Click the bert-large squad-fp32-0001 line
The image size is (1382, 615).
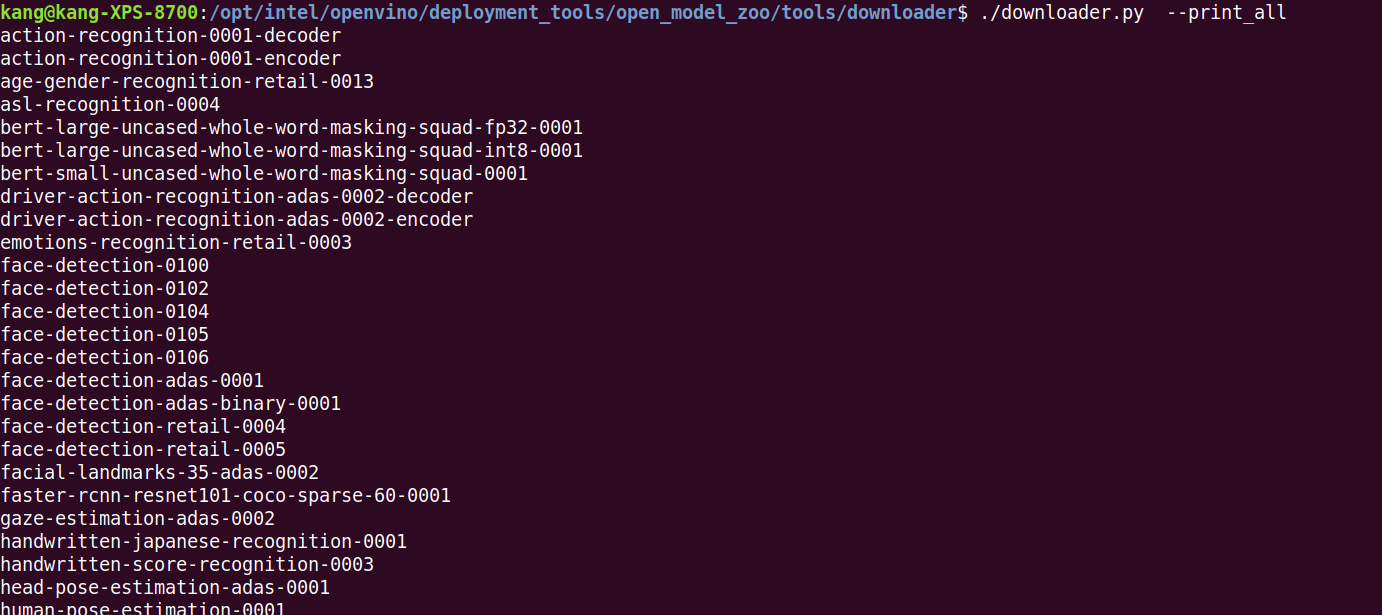click(x=291, y=128)
